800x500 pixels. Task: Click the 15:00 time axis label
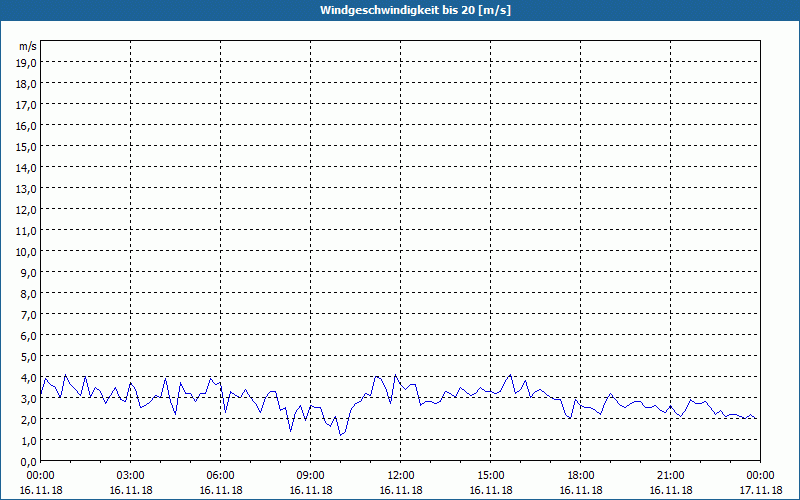(x=491, y=476)
